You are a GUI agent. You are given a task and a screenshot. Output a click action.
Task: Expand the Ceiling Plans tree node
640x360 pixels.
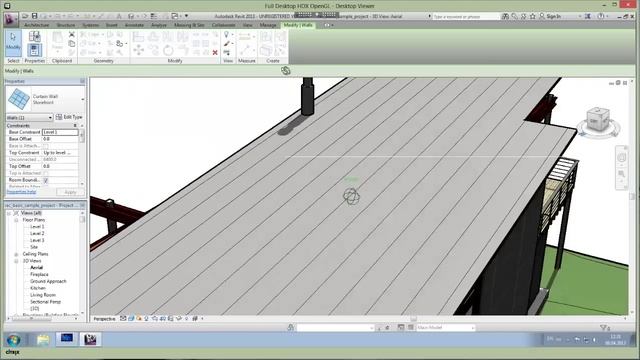coord(16,254)
